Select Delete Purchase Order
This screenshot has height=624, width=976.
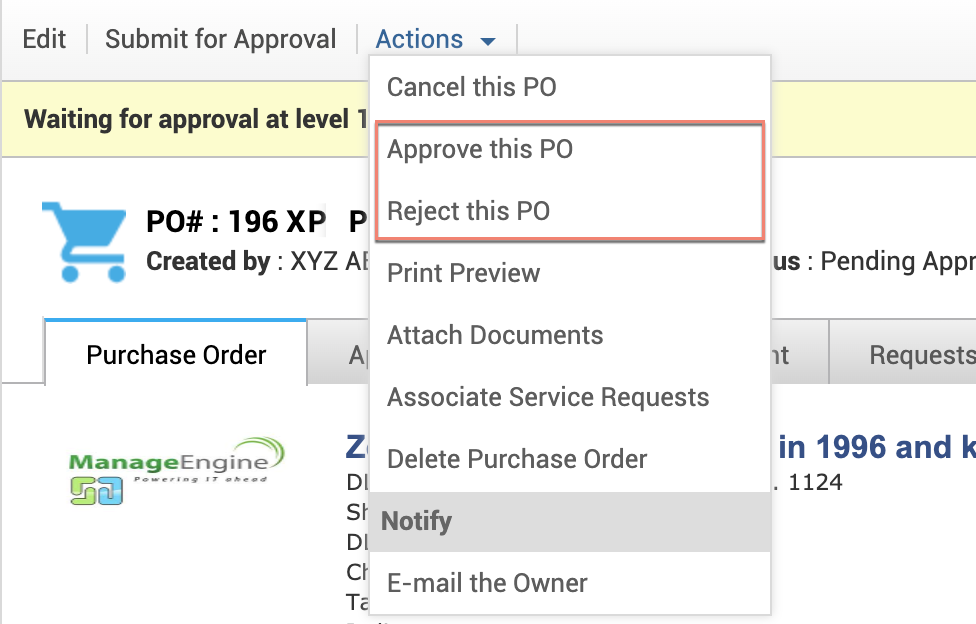[517, 459]
